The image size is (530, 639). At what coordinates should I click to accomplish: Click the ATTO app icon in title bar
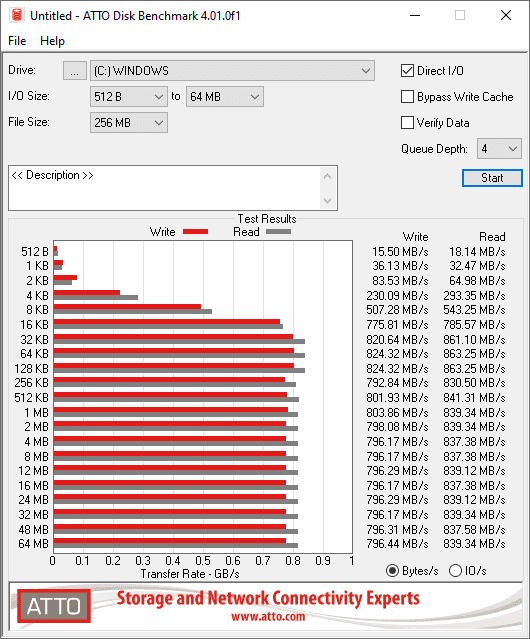click(x=17, y=15)
